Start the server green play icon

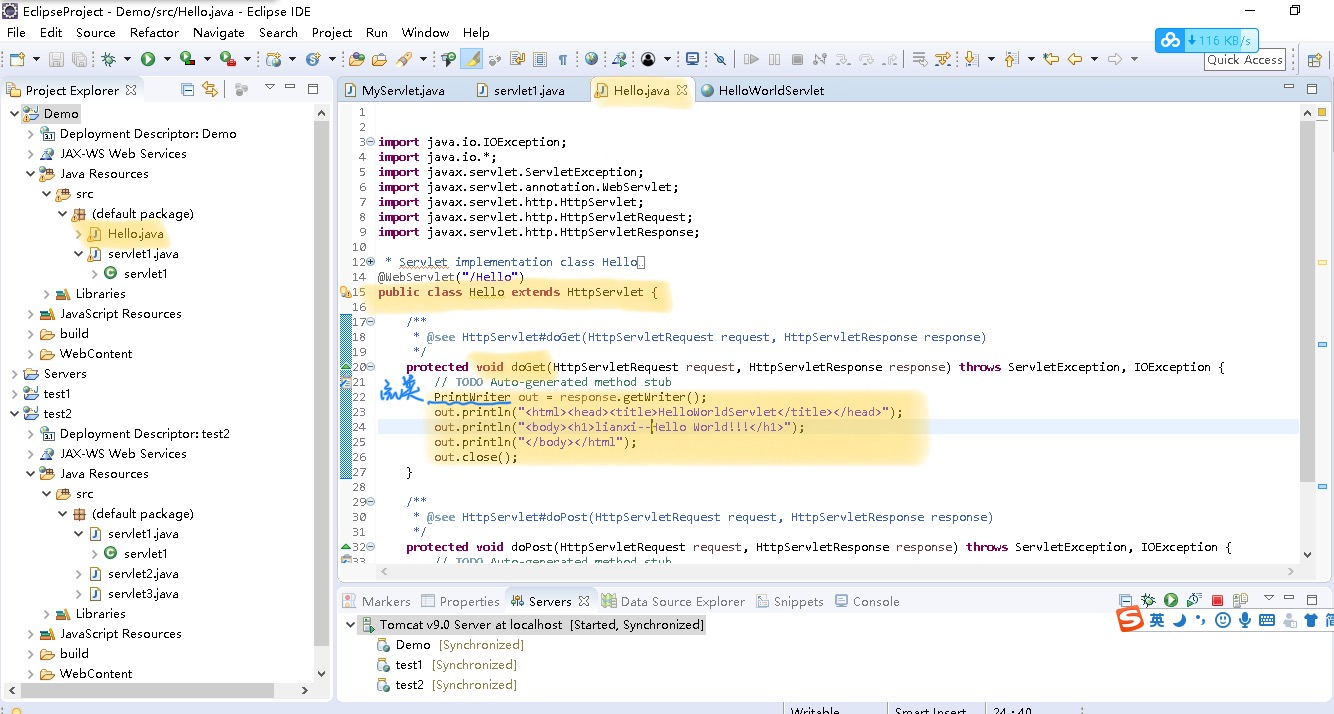1171,600
